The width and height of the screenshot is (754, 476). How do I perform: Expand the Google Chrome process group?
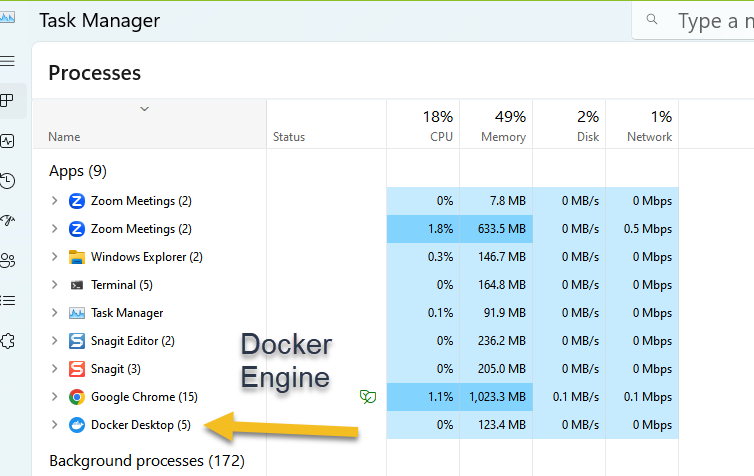click(55, 397)
